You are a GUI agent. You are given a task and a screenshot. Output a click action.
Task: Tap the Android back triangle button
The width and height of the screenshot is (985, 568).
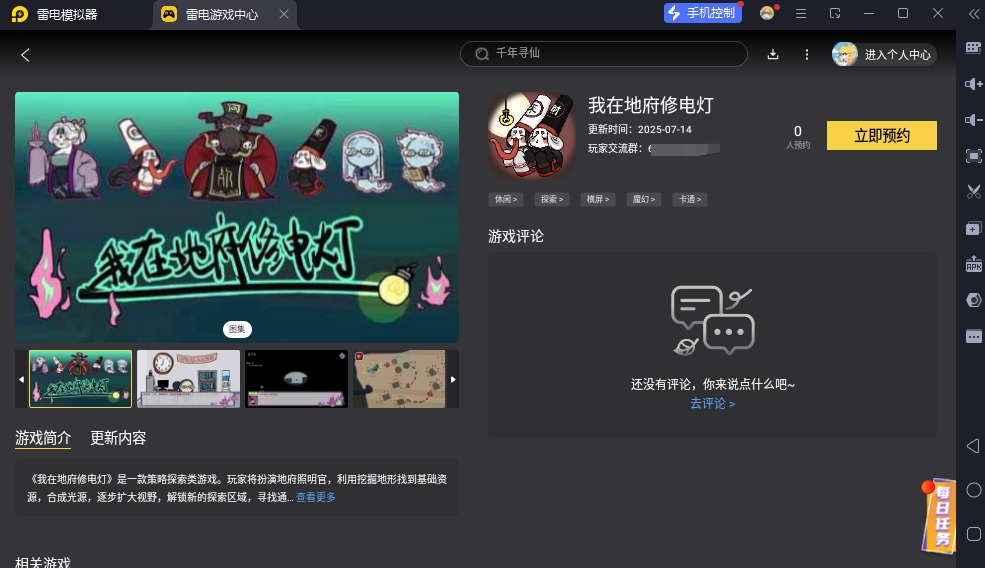[973, 446]
